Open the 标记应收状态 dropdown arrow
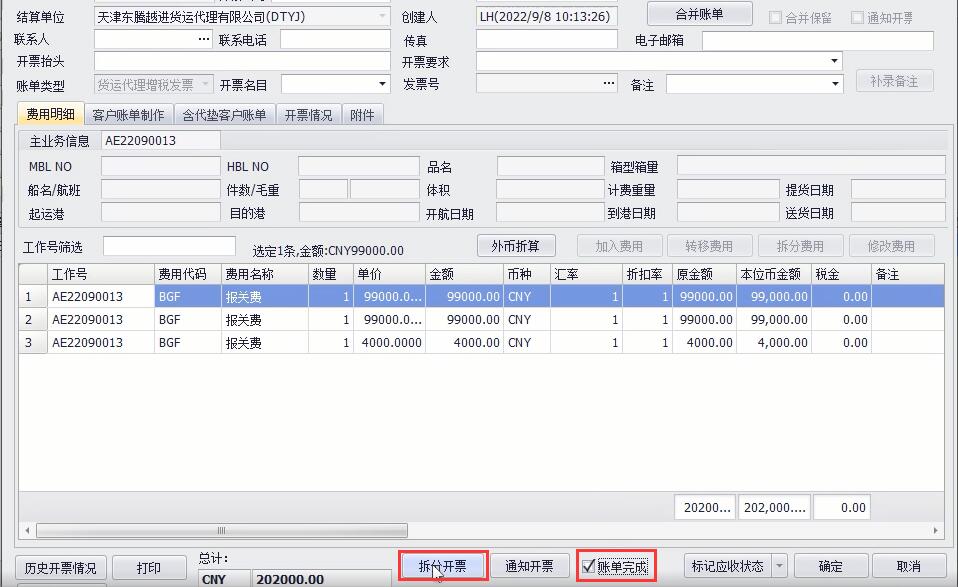 coord(779,566)
